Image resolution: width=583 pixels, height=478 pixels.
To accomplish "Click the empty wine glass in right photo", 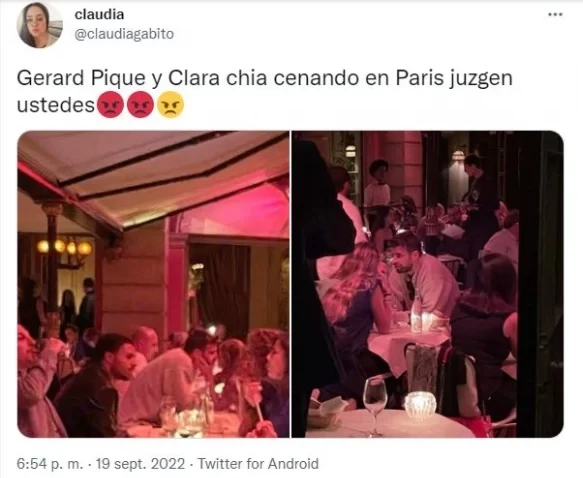I will 375,404.
